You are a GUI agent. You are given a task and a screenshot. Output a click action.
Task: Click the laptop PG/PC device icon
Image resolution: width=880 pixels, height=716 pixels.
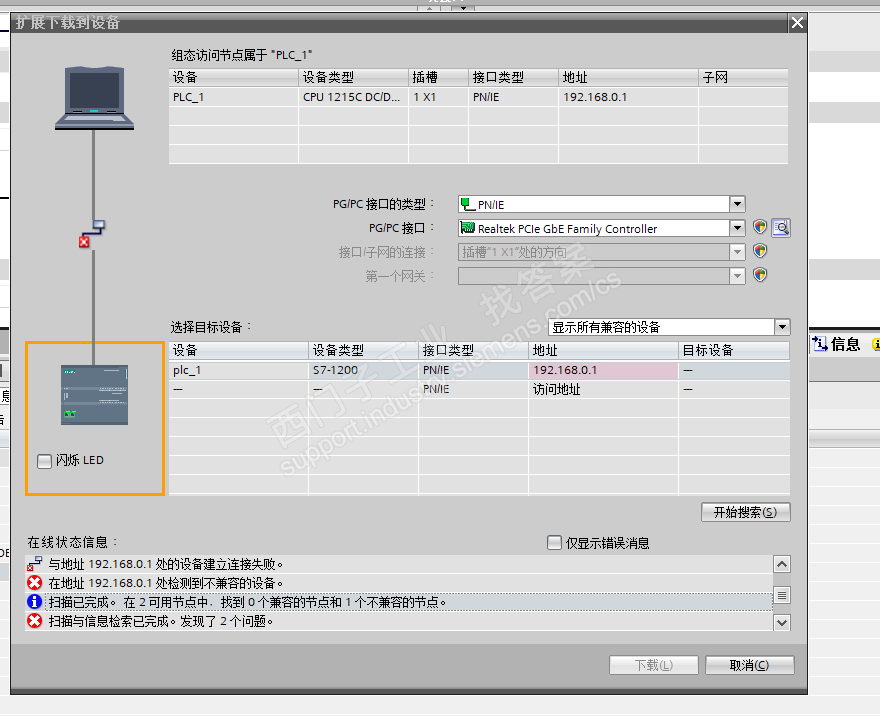tap(94, 98)
